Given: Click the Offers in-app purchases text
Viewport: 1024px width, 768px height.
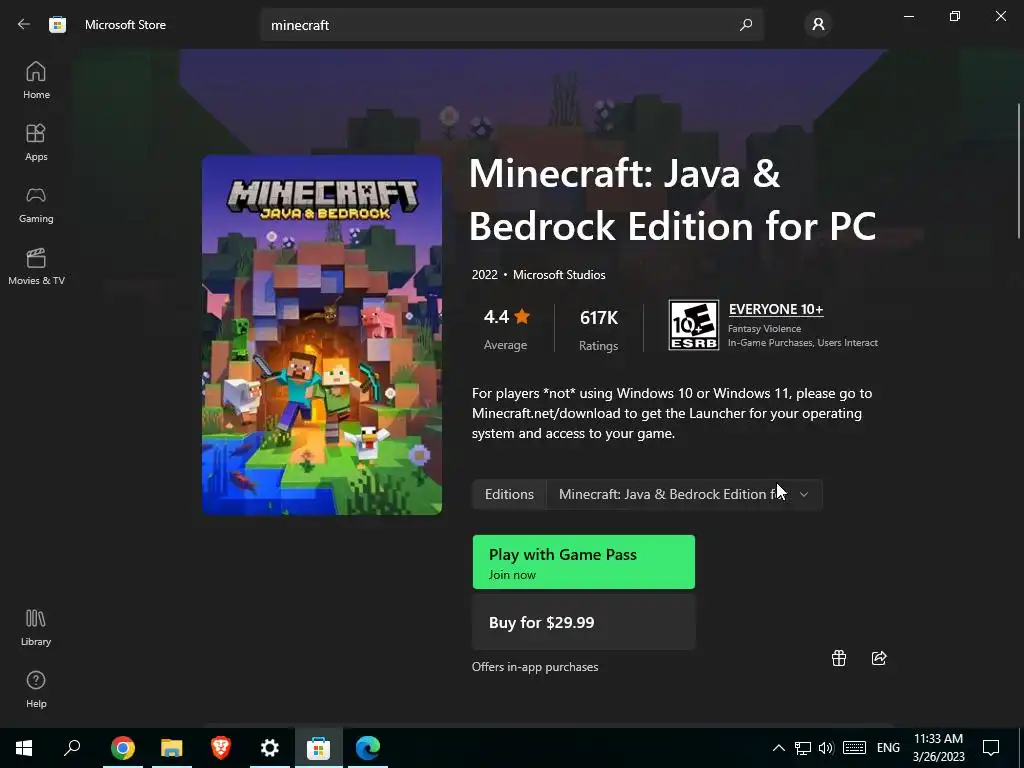Looking at the screenshot, I should click(535, 667).
